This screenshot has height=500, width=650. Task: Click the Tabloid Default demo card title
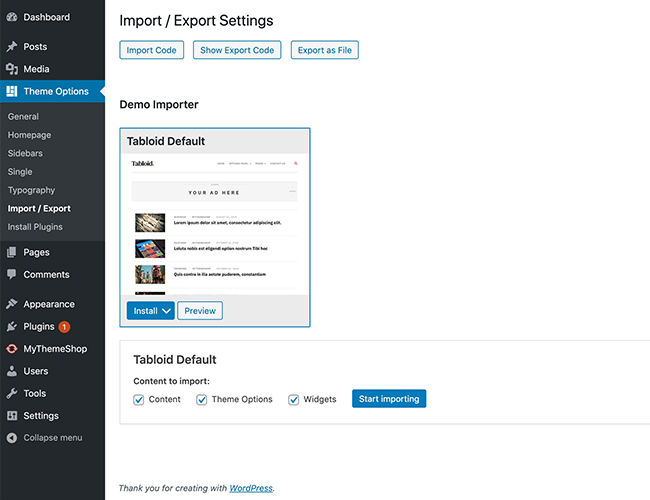tap(166, 141)
